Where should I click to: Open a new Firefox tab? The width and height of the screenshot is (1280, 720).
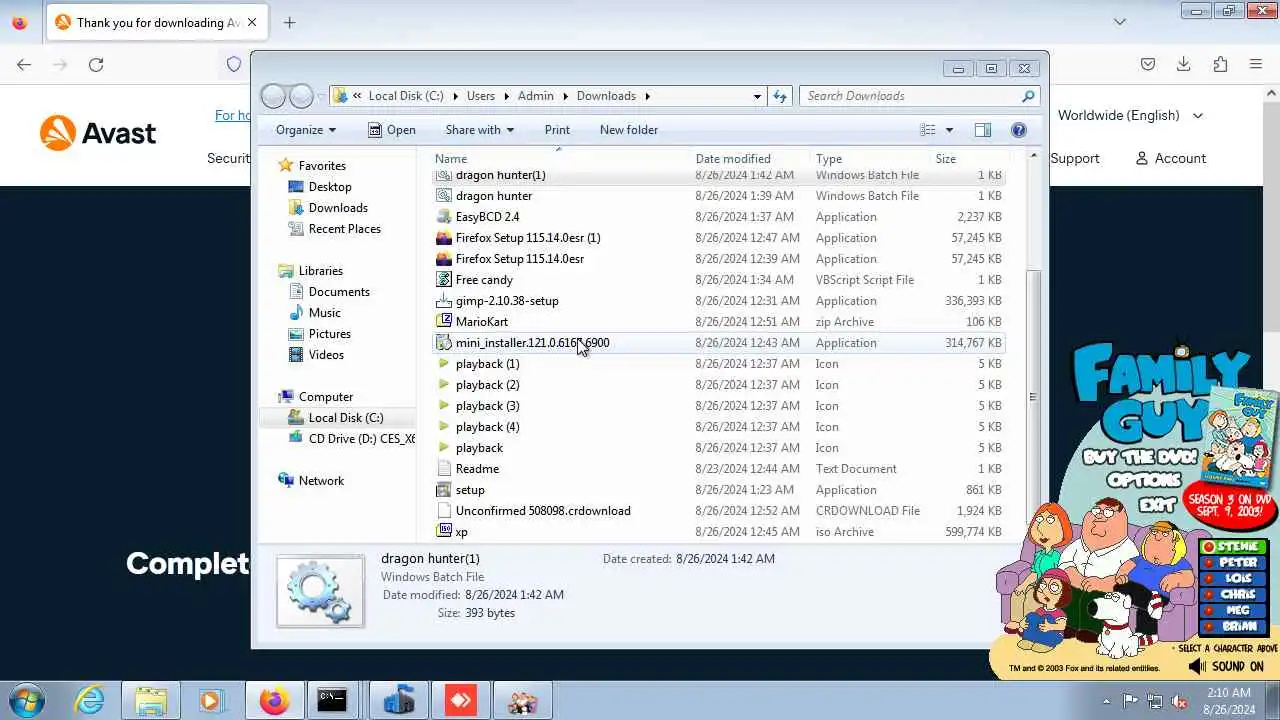289,22
